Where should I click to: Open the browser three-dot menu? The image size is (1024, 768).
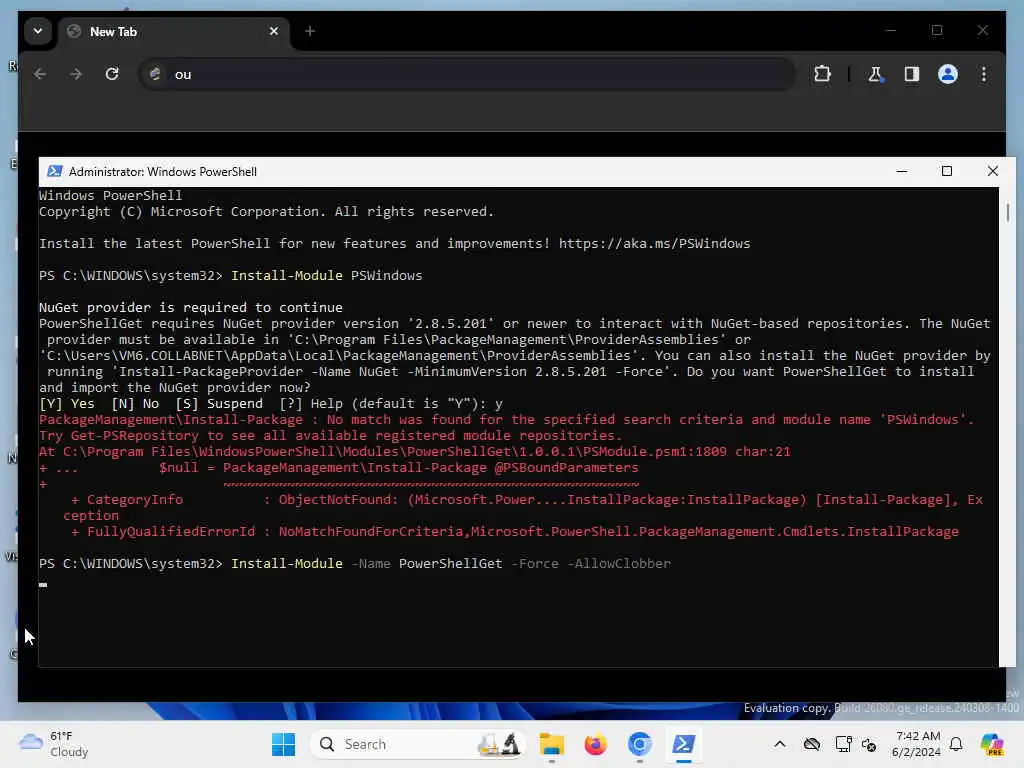[x=984, y=74]
